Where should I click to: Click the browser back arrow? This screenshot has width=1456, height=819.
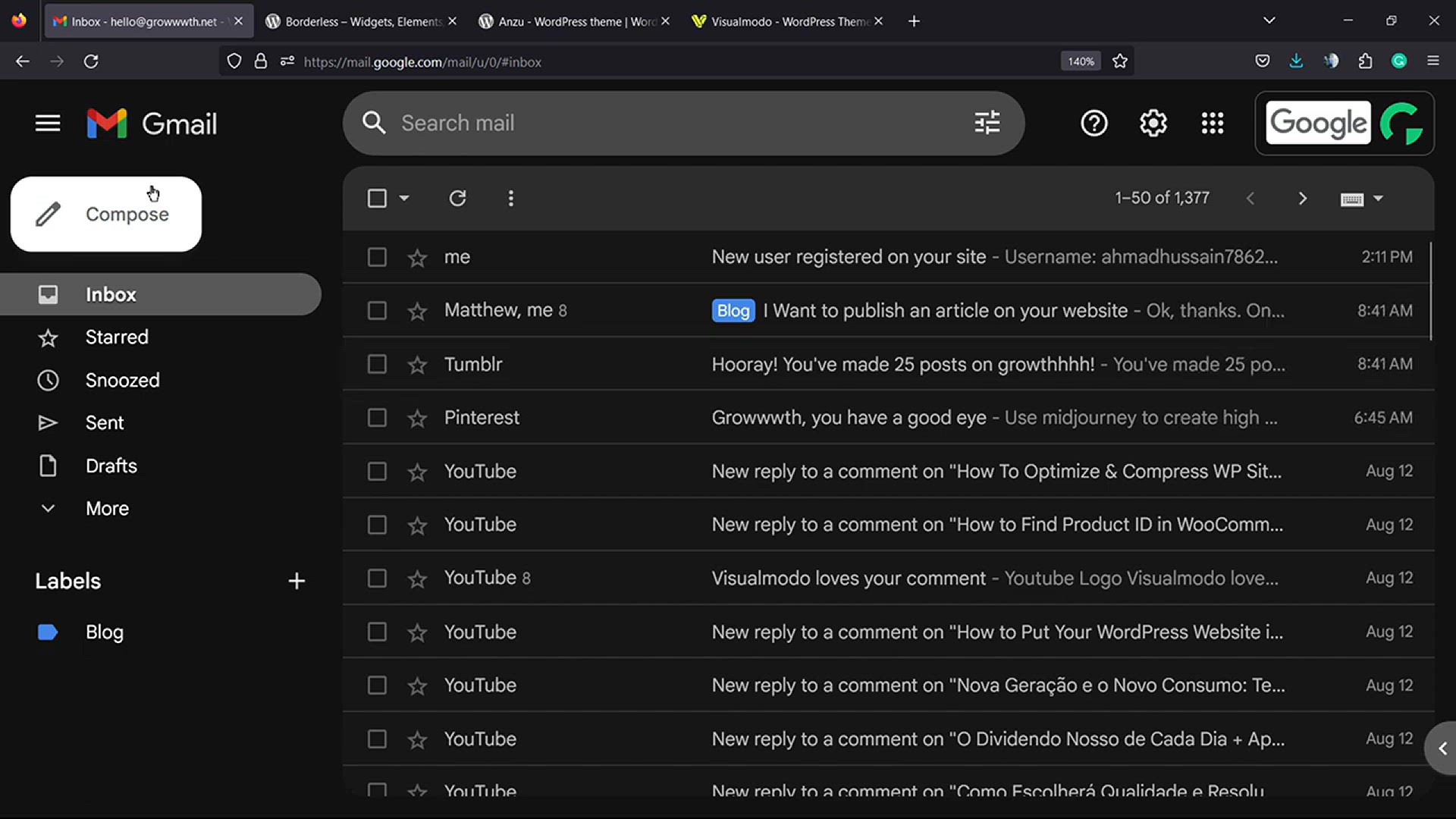tap(23, 61)
